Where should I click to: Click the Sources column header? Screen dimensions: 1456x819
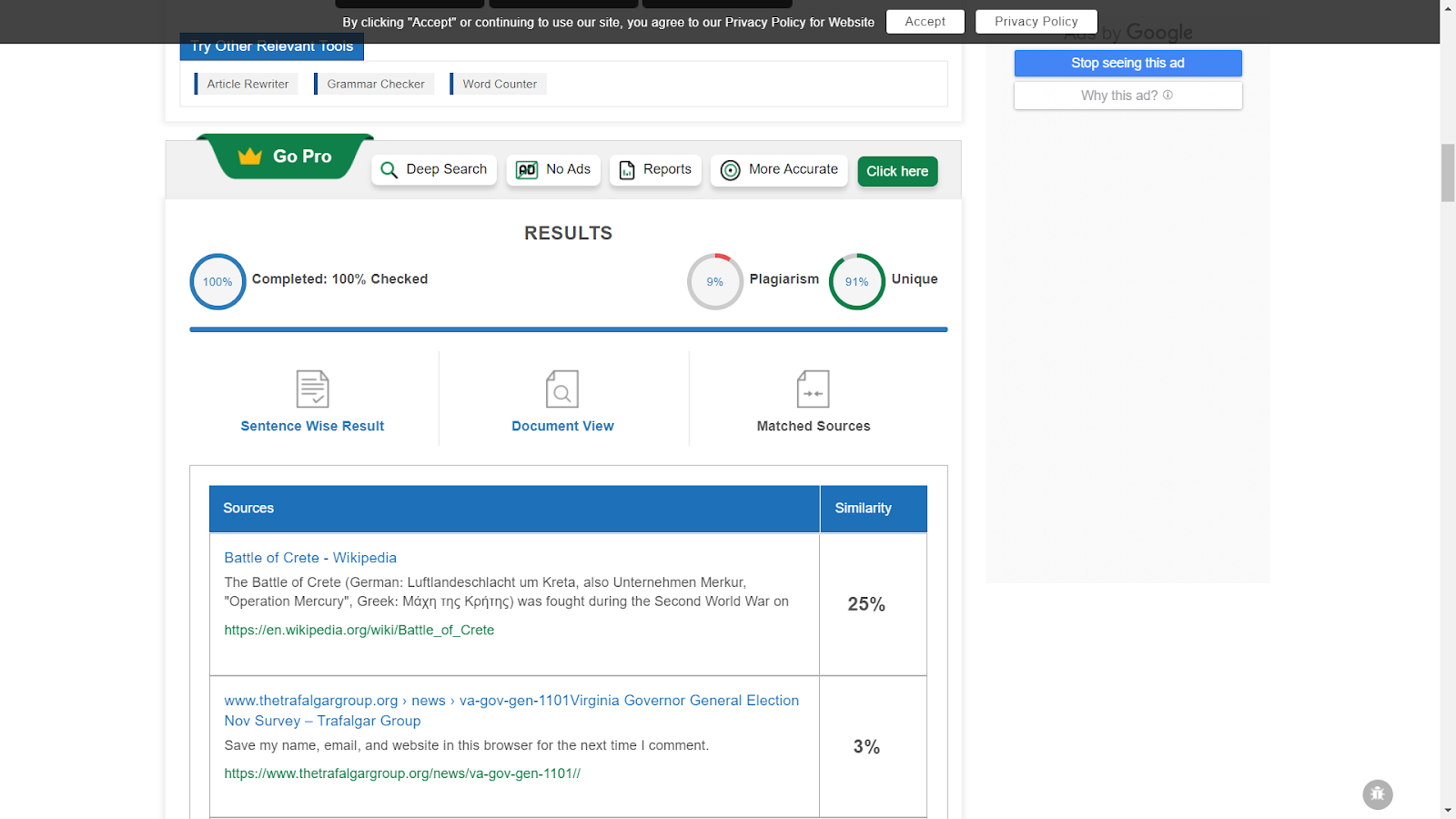tap(515, 509)
